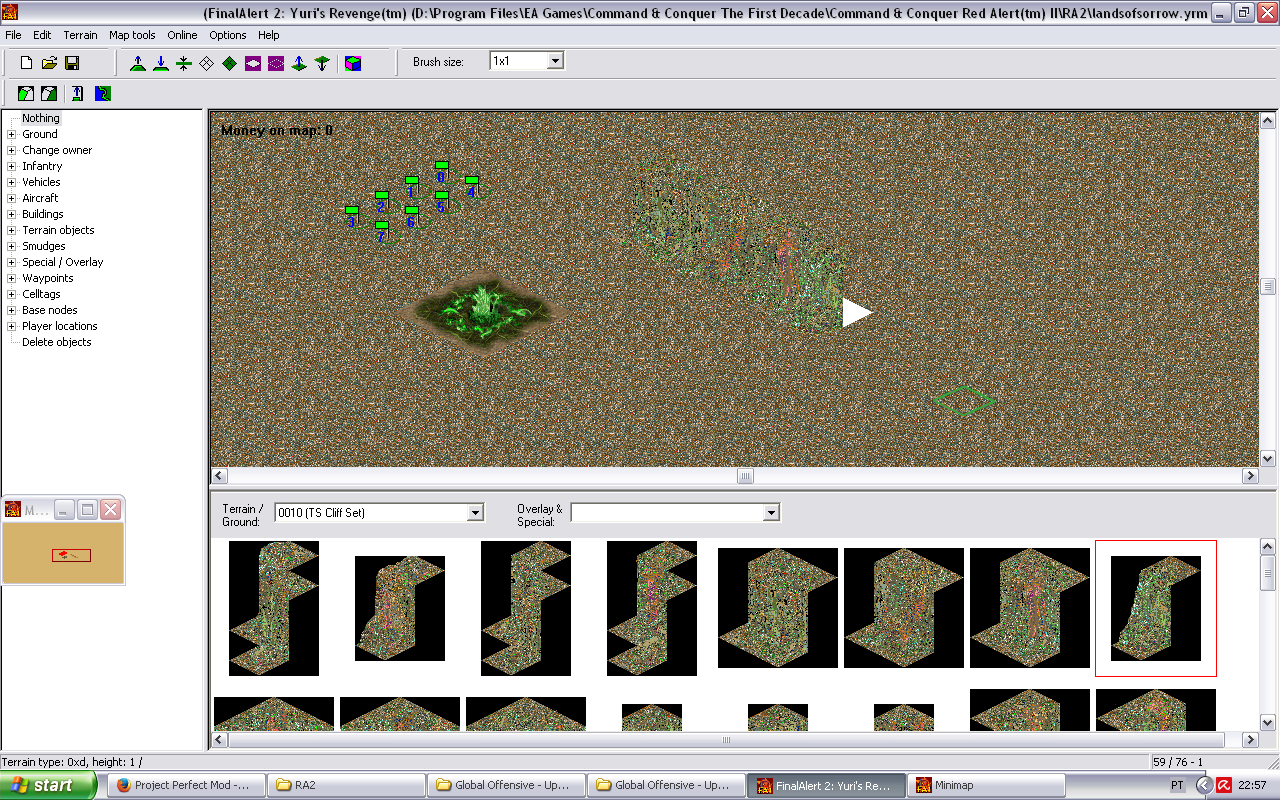Select the red-outlined cliff tile thumbnail
Viewport: 1280px width, 800px height.
[x=1156, y=608]
